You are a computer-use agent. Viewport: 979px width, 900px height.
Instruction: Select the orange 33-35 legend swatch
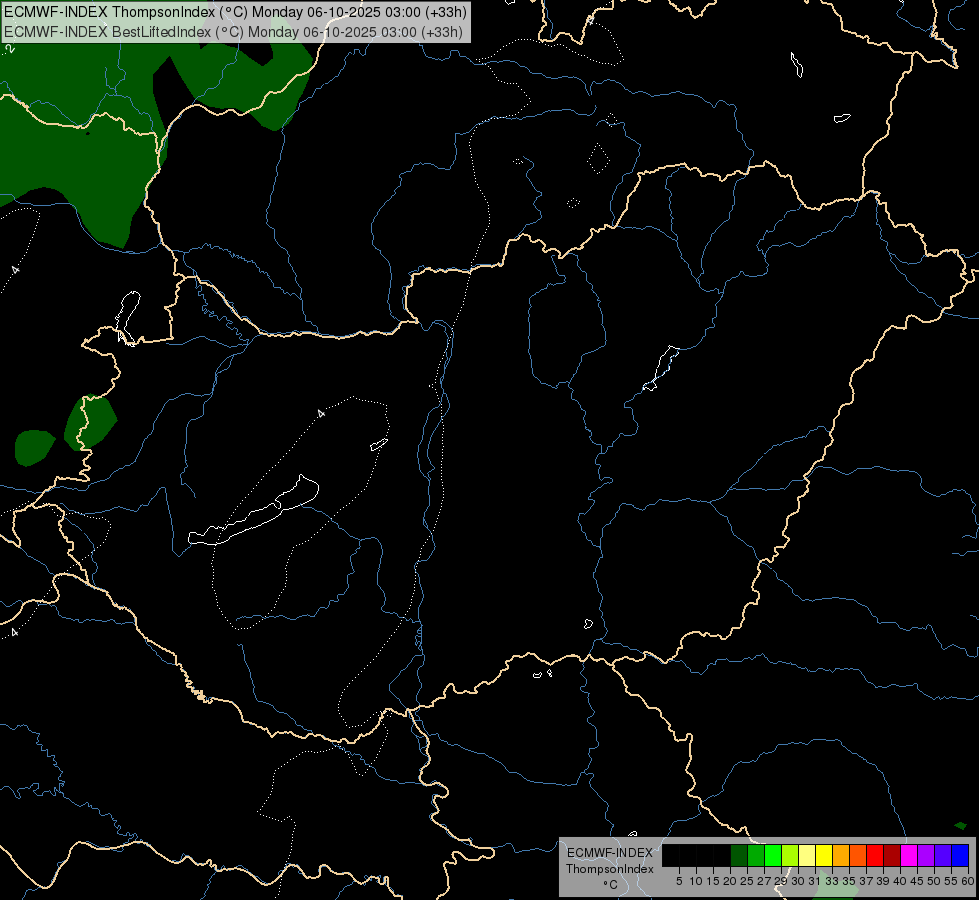point(841,855)
